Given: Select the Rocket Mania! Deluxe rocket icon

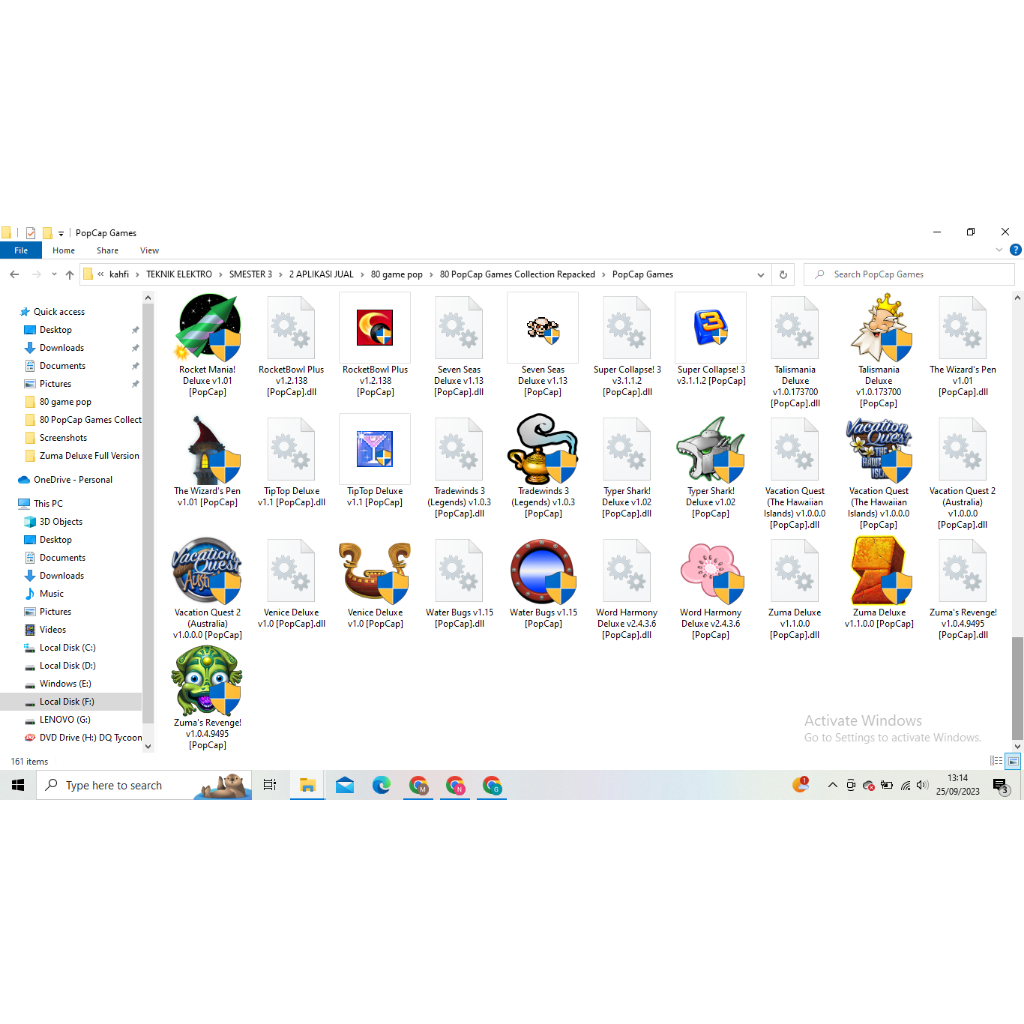Looking at the screenshot, I should (x=208, y=328).
